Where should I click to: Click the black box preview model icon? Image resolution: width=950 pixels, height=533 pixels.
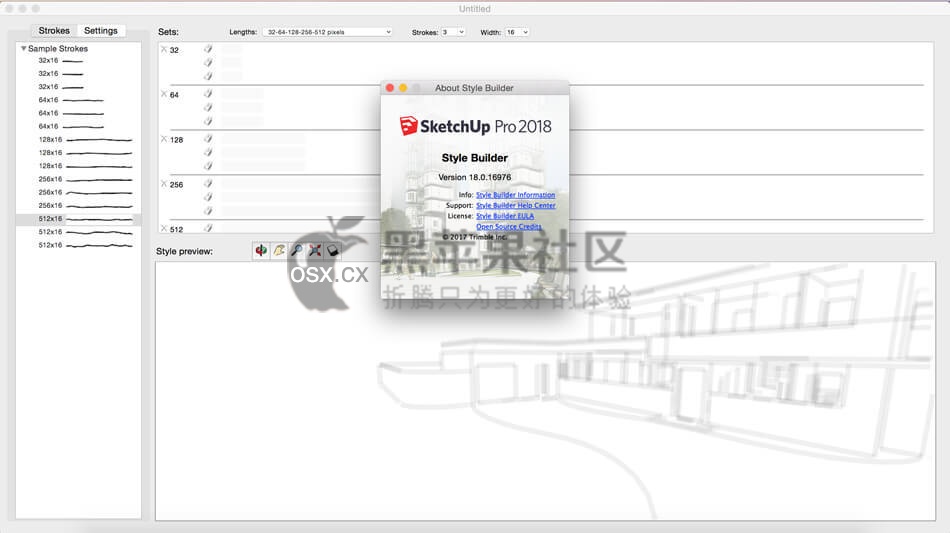(333, 250)
